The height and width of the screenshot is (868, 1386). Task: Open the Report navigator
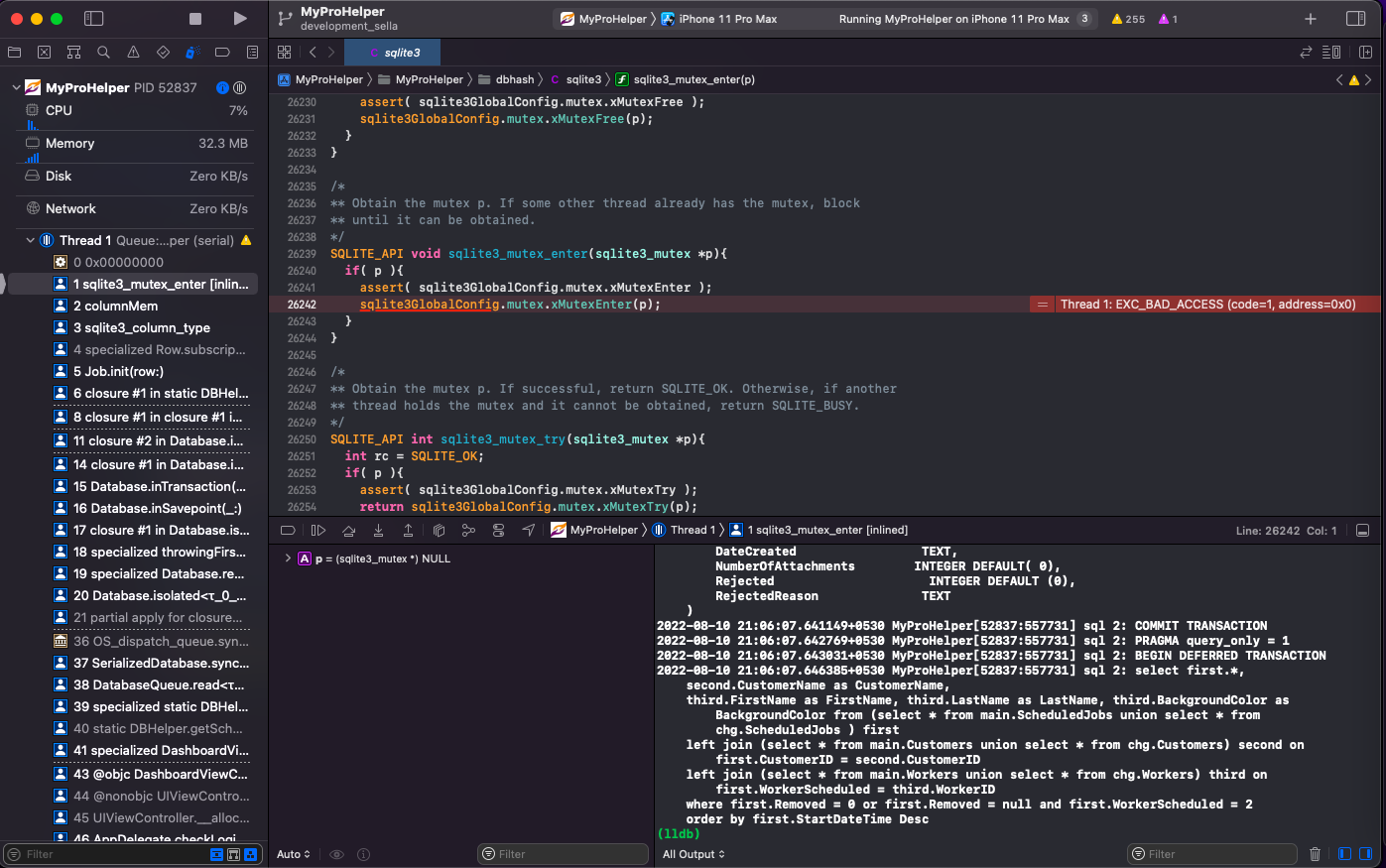pos(252,53)
